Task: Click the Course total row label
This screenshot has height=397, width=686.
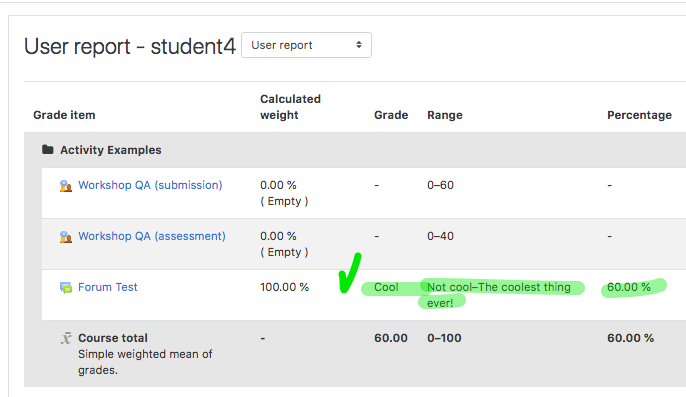Action: point(113,338)
